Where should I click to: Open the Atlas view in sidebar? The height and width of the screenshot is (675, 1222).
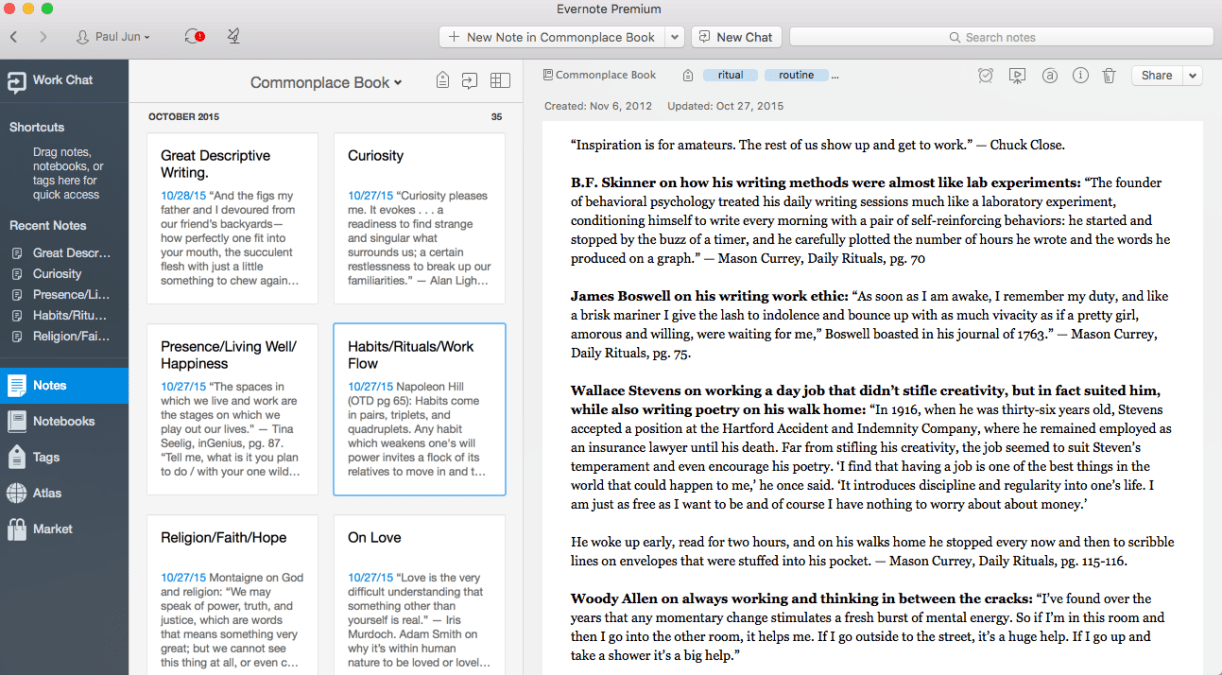46,493
